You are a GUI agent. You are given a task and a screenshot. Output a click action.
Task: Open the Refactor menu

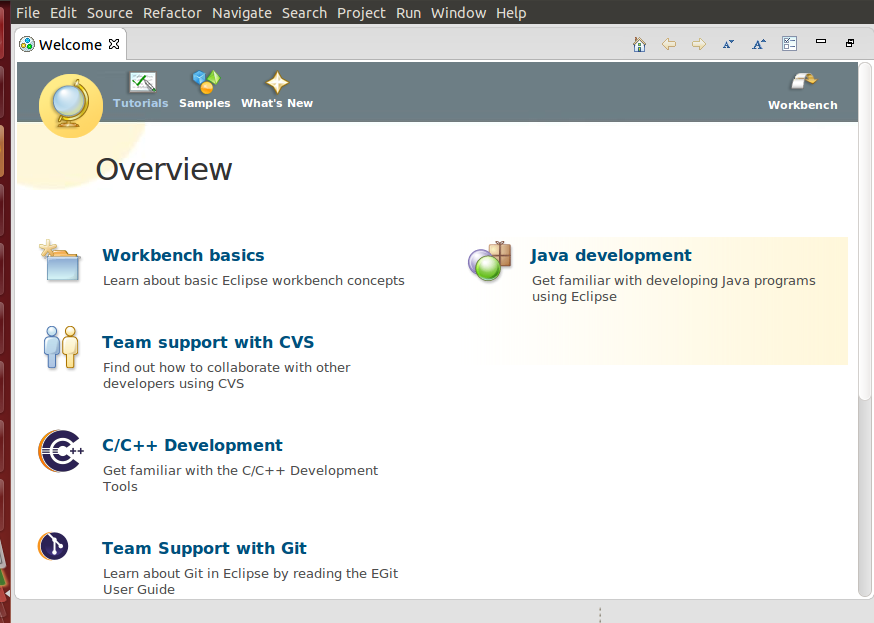pyautogui.click(x=172, y=13)
